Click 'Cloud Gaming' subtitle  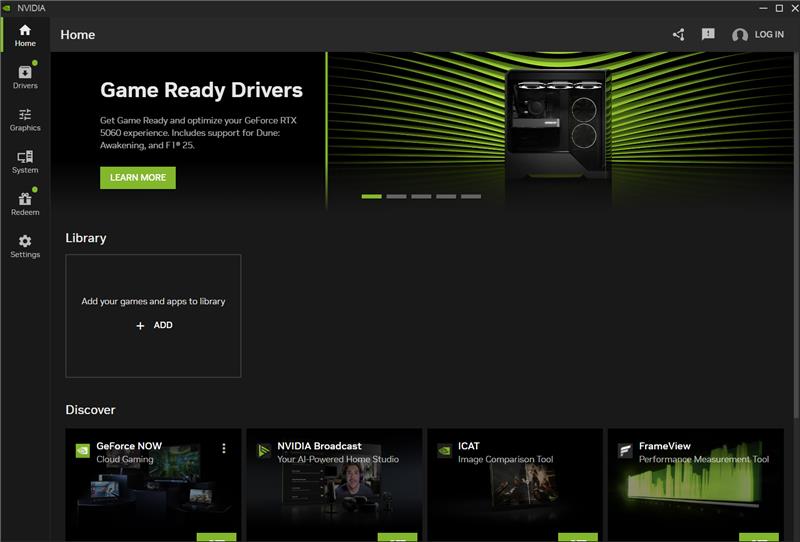point(124,459)
